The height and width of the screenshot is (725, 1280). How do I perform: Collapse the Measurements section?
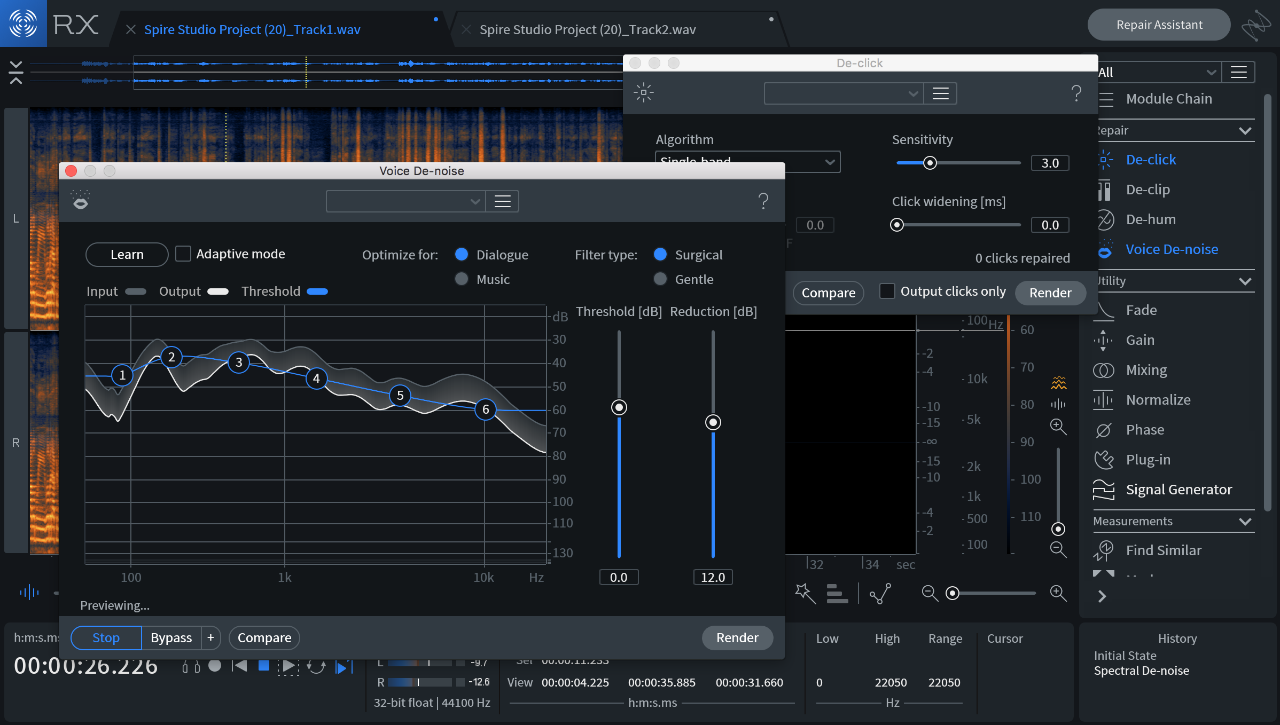point(1245,522)
